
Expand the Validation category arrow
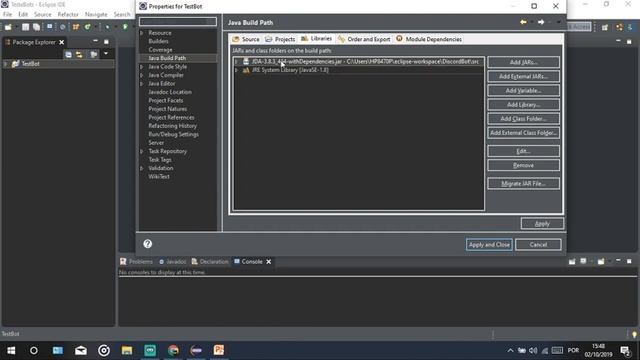pos(142,168)
